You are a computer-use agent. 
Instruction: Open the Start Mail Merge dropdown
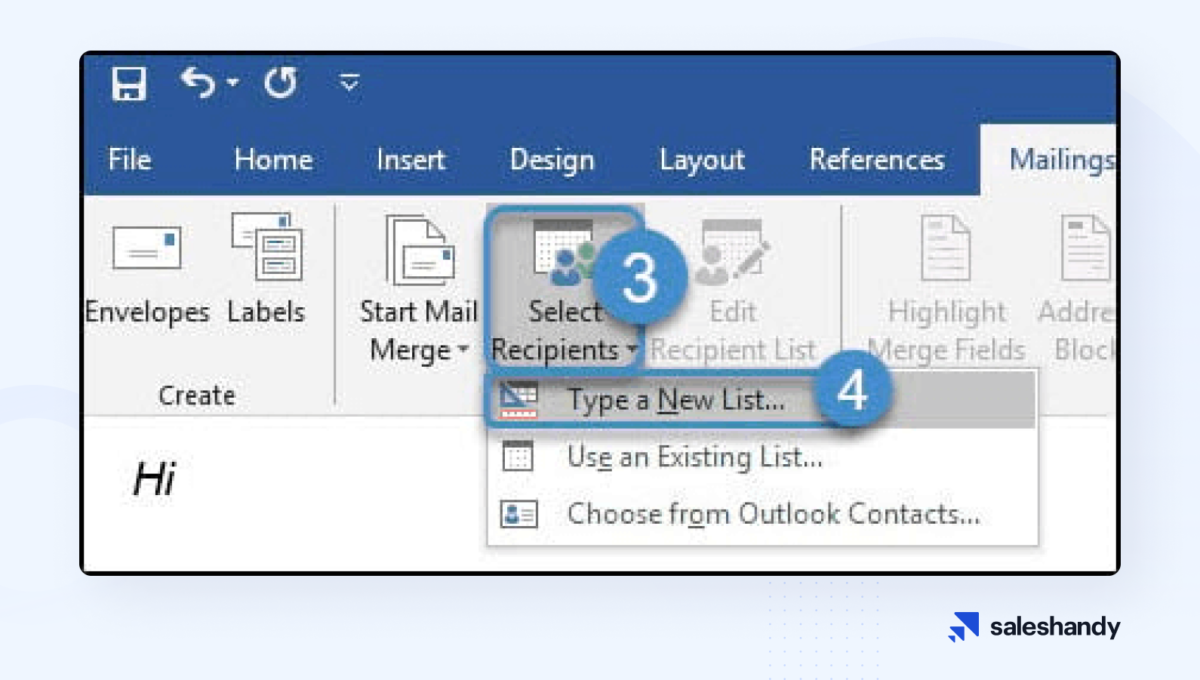[419, 290]
